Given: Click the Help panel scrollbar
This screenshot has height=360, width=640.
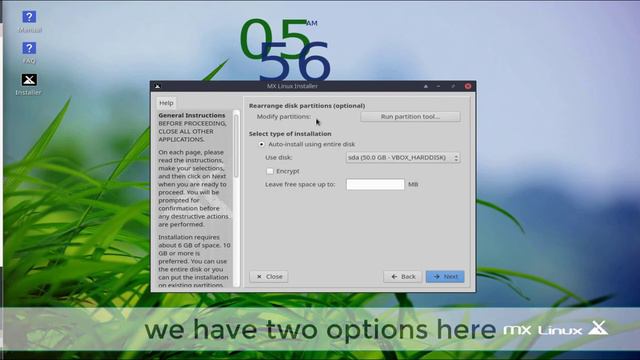Looking at the screenshot, I should click(x=236, y=145).
